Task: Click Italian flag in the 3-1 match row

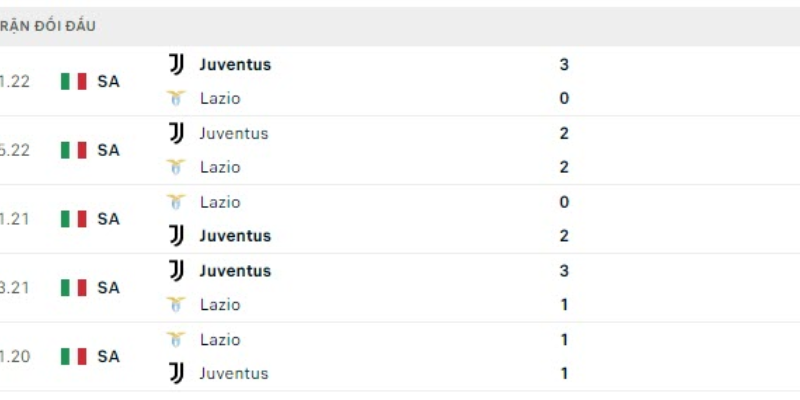Action: tap(73, 288)
